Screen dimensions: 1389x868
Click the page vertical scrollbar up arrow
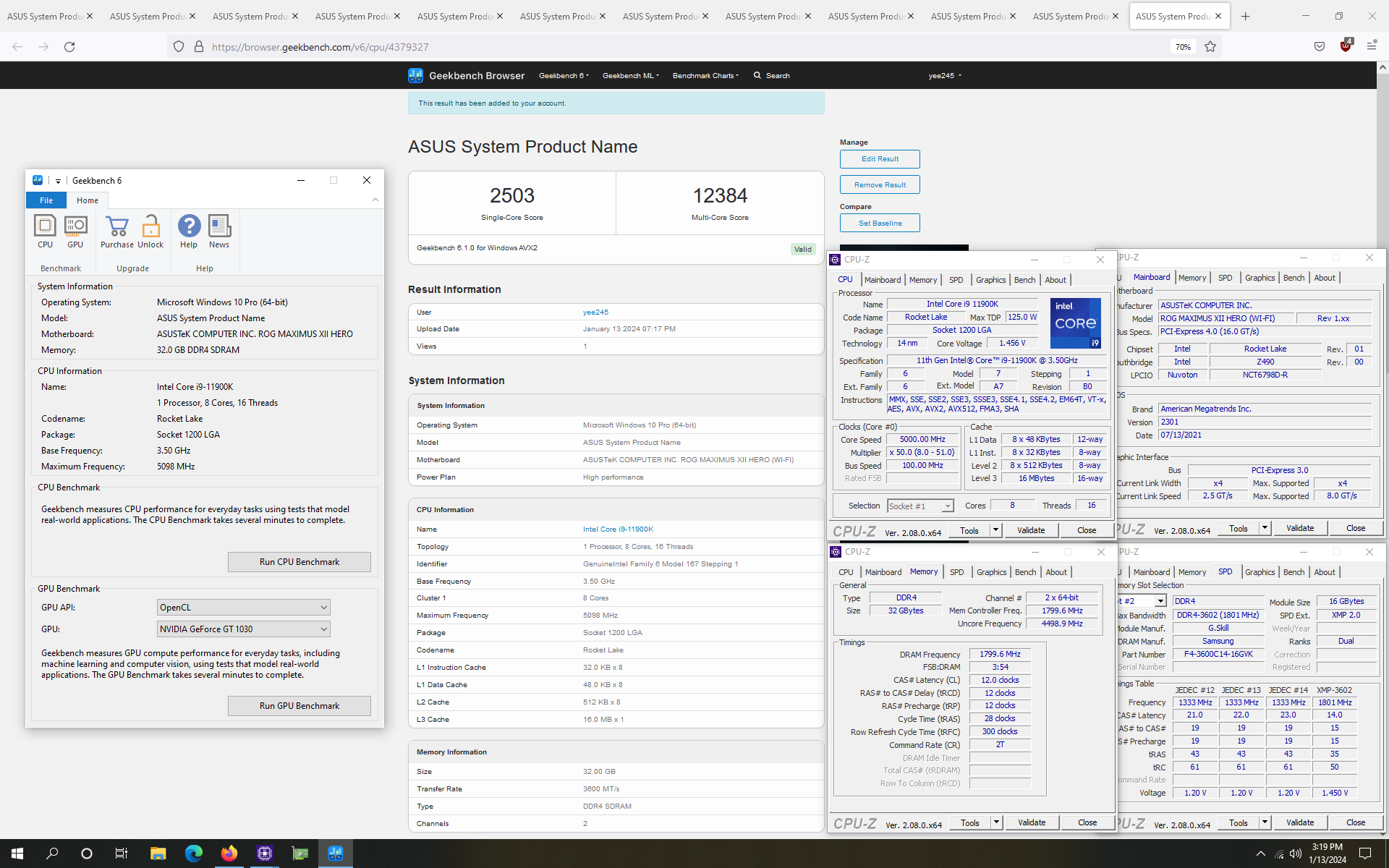(x=1382, y=67)
